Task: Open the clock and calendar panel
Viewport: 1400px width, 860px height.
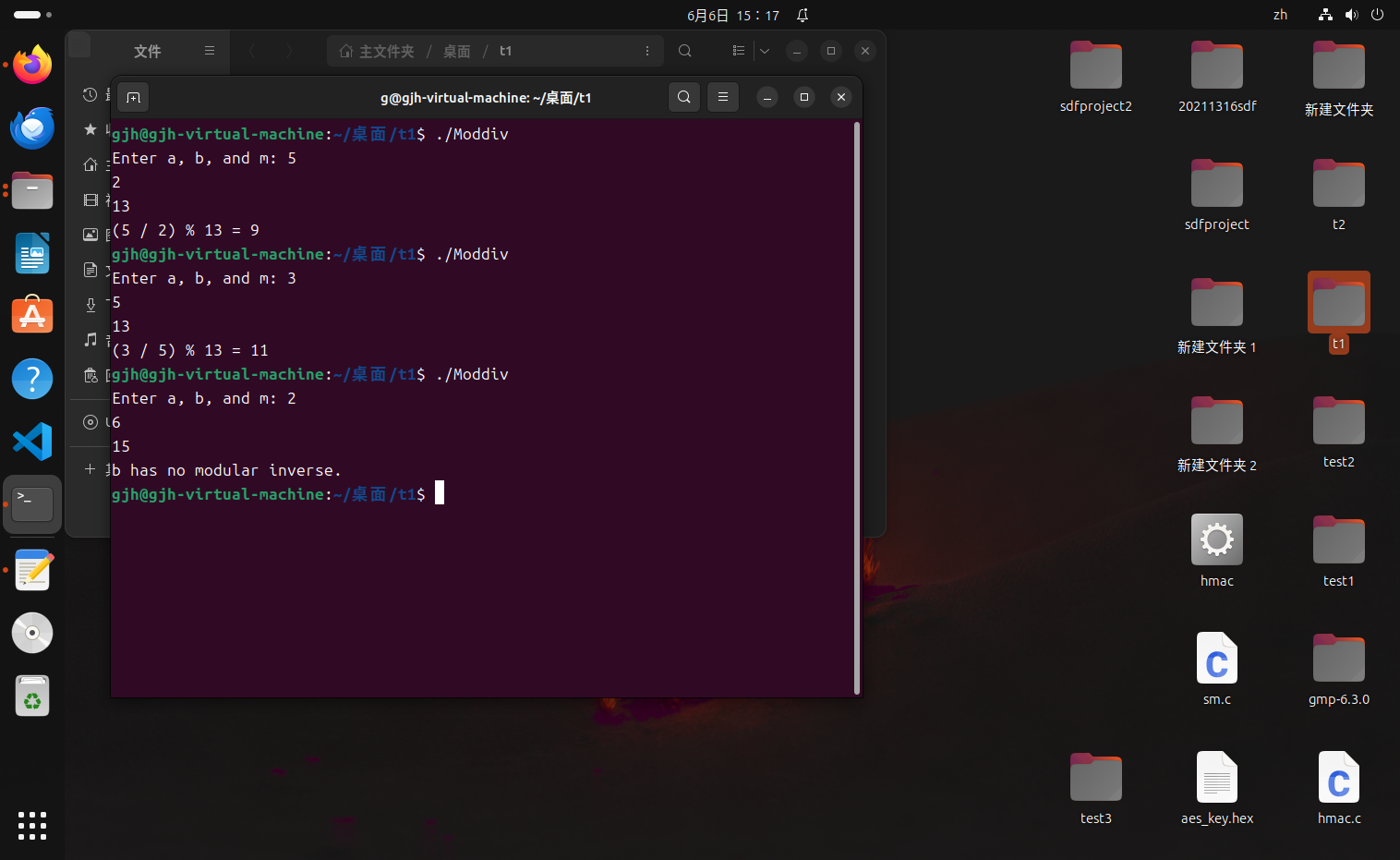Action: coord(733,15)
